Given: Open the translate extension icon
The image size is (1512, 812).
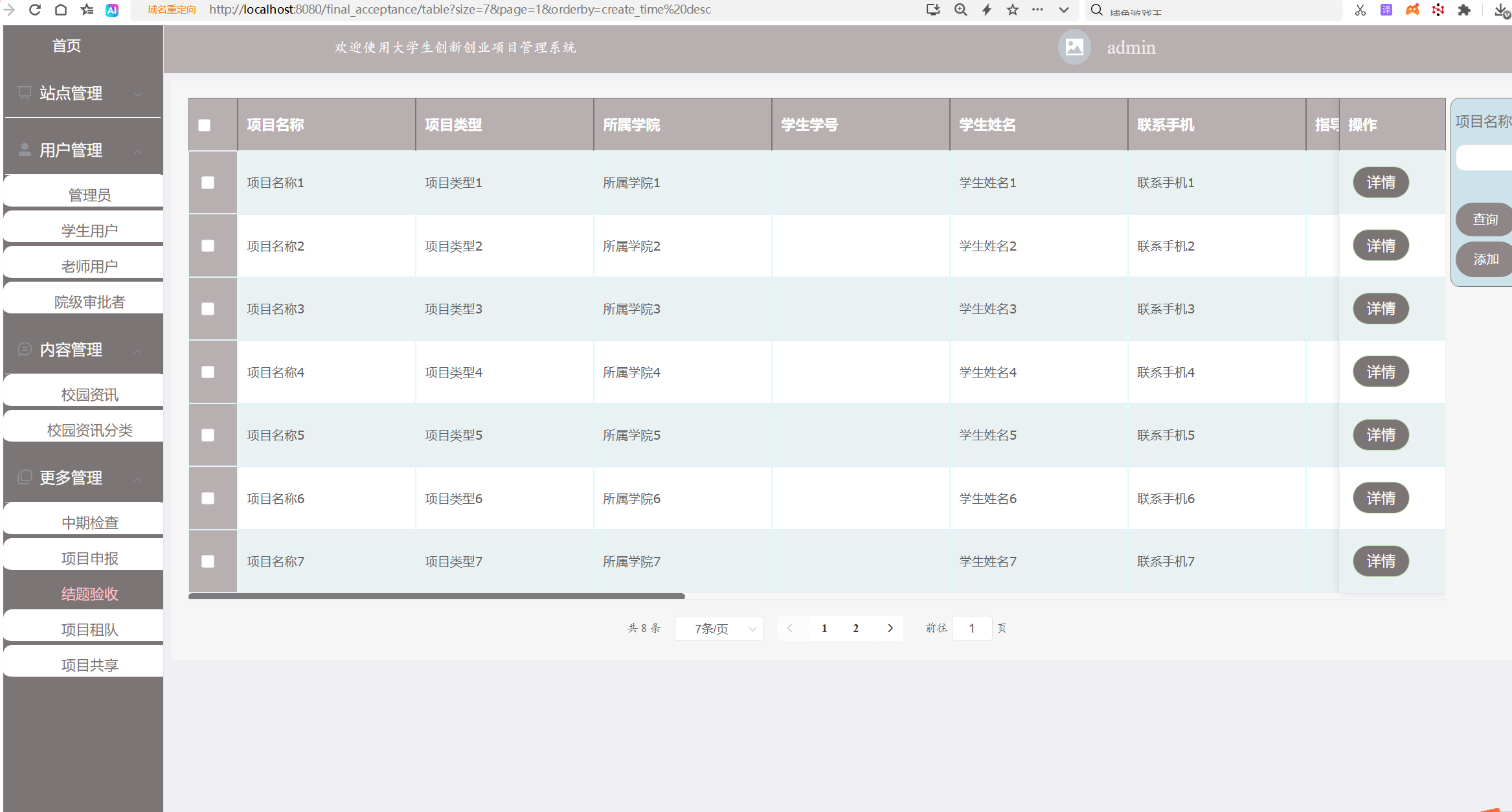Looking at the screenshot, I should pyautogui.click(x=1386, y=10).
